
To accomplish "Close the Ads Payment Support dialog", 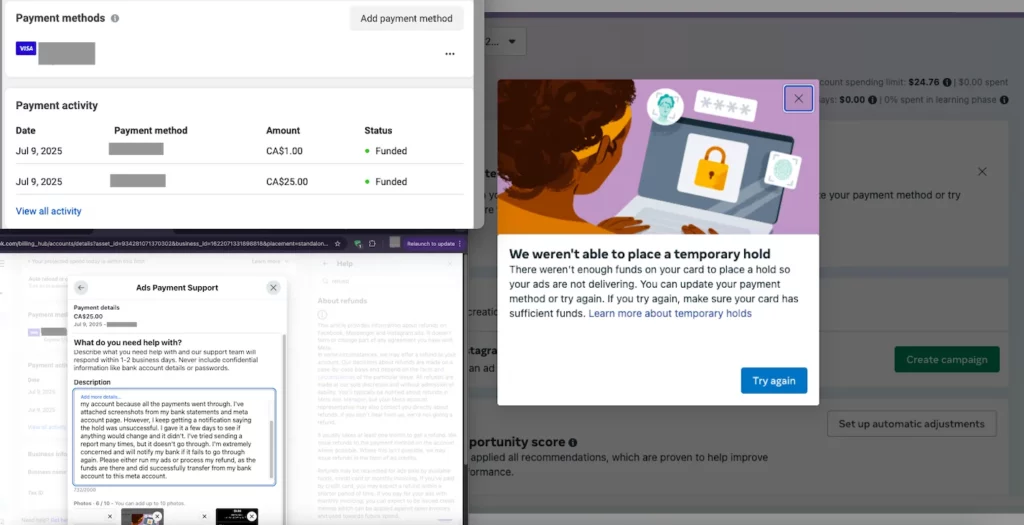I will (273, 288).
